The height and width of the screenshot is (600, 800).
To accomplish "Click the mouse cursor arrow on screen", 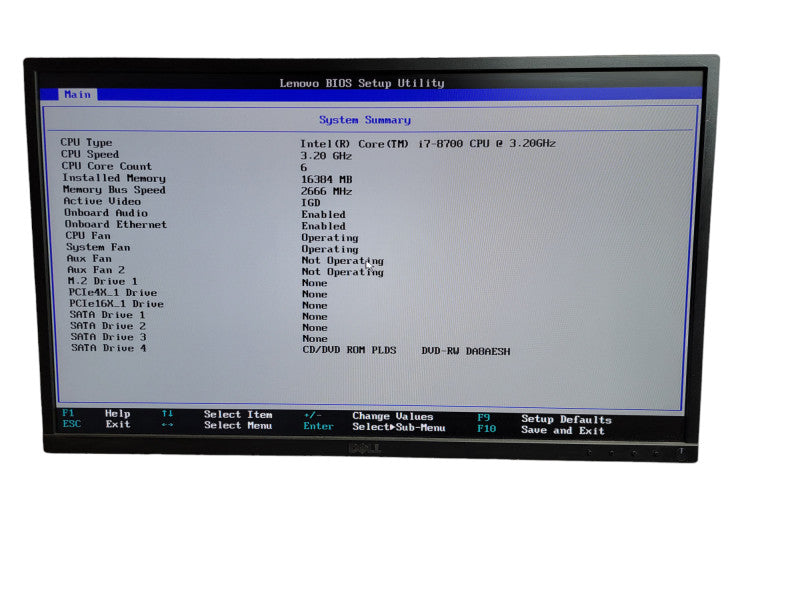I will pos(369,264).
